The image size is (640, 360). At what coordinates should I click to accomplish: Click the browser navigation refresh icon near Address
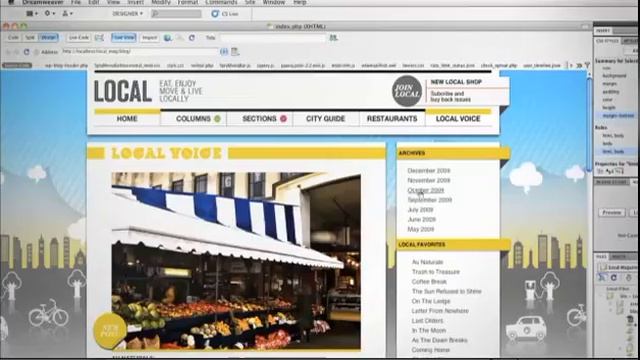(x=27, y=52)
